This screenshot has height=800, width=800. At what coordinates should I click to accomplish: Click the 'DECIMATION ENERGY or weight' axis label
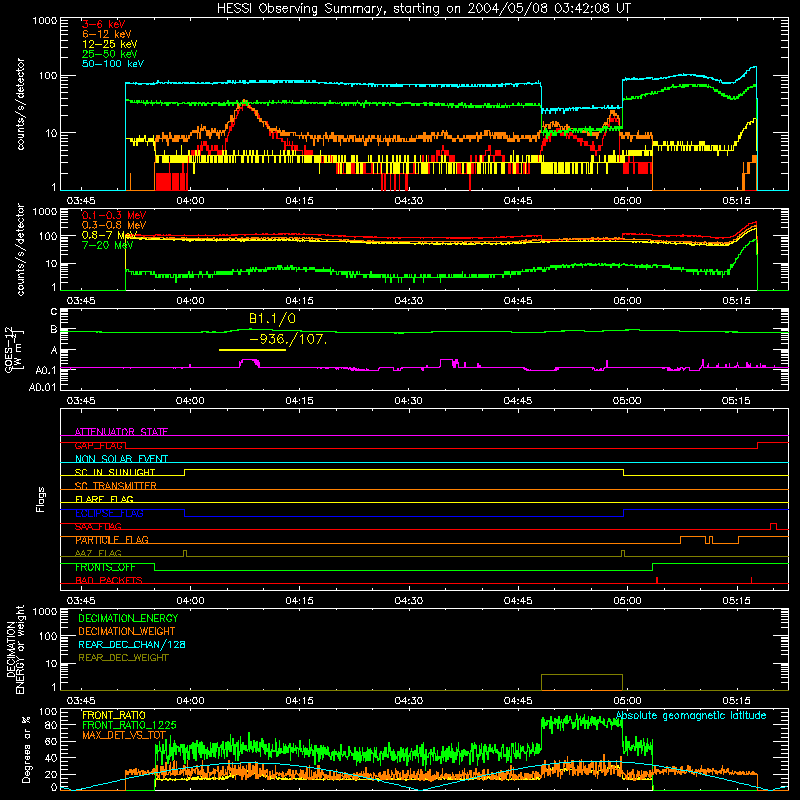coord(15,650)
